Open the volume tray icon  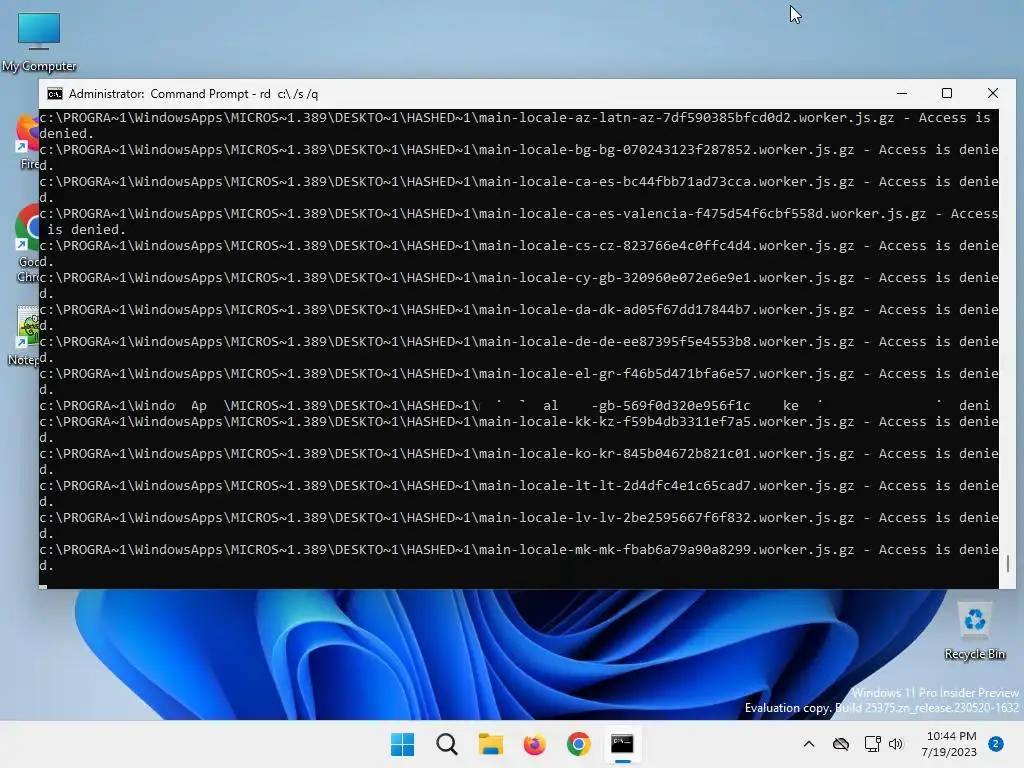(896, 744)
